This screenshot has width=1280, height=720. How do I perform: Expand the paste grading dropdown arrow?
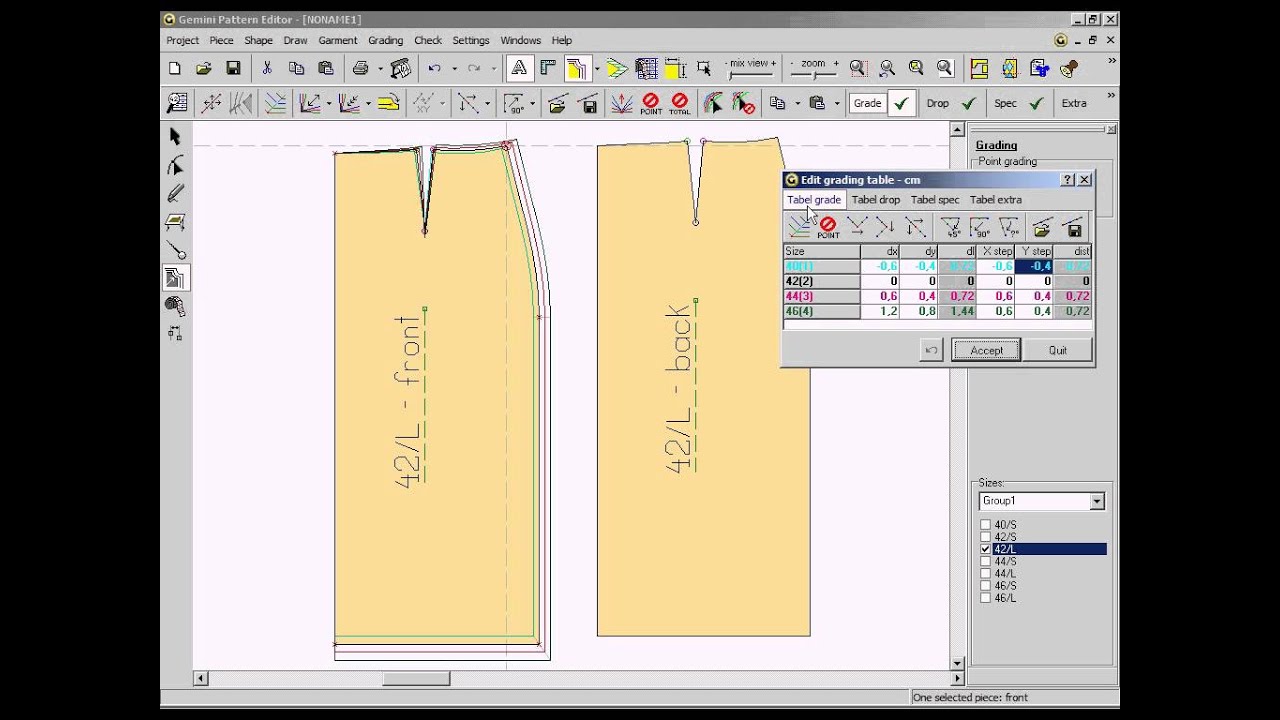tap(837, 104)
